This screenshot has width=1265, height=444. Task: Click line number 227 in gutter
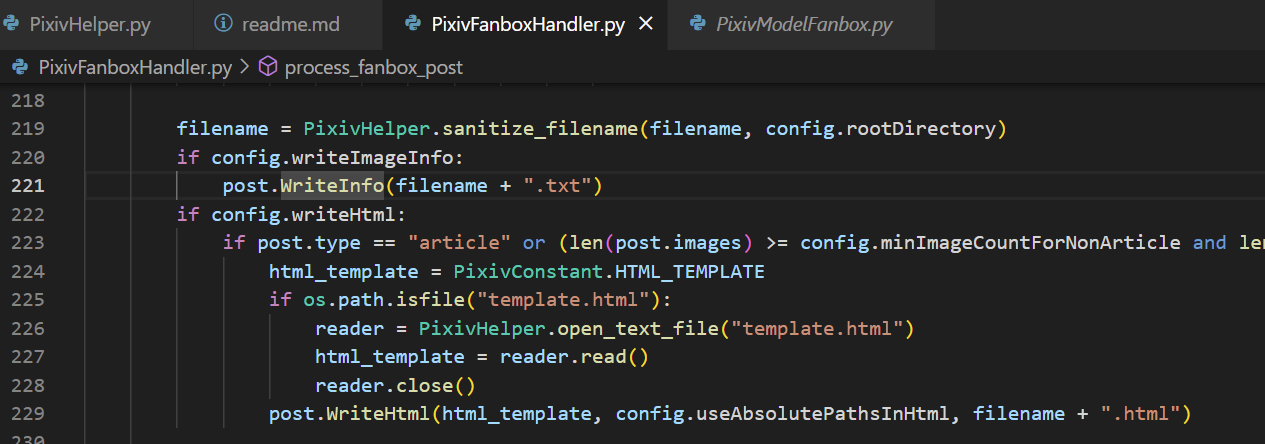28,357
